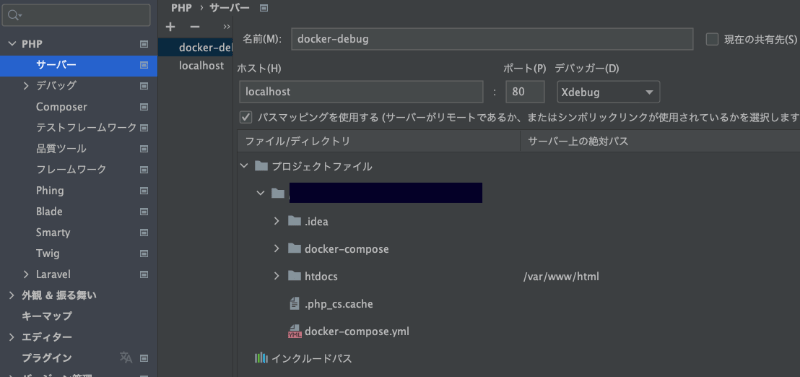This screenshot has width=800, height=377.
Task: Click PHP in the breadcrumb path
Action: point(182,8)
